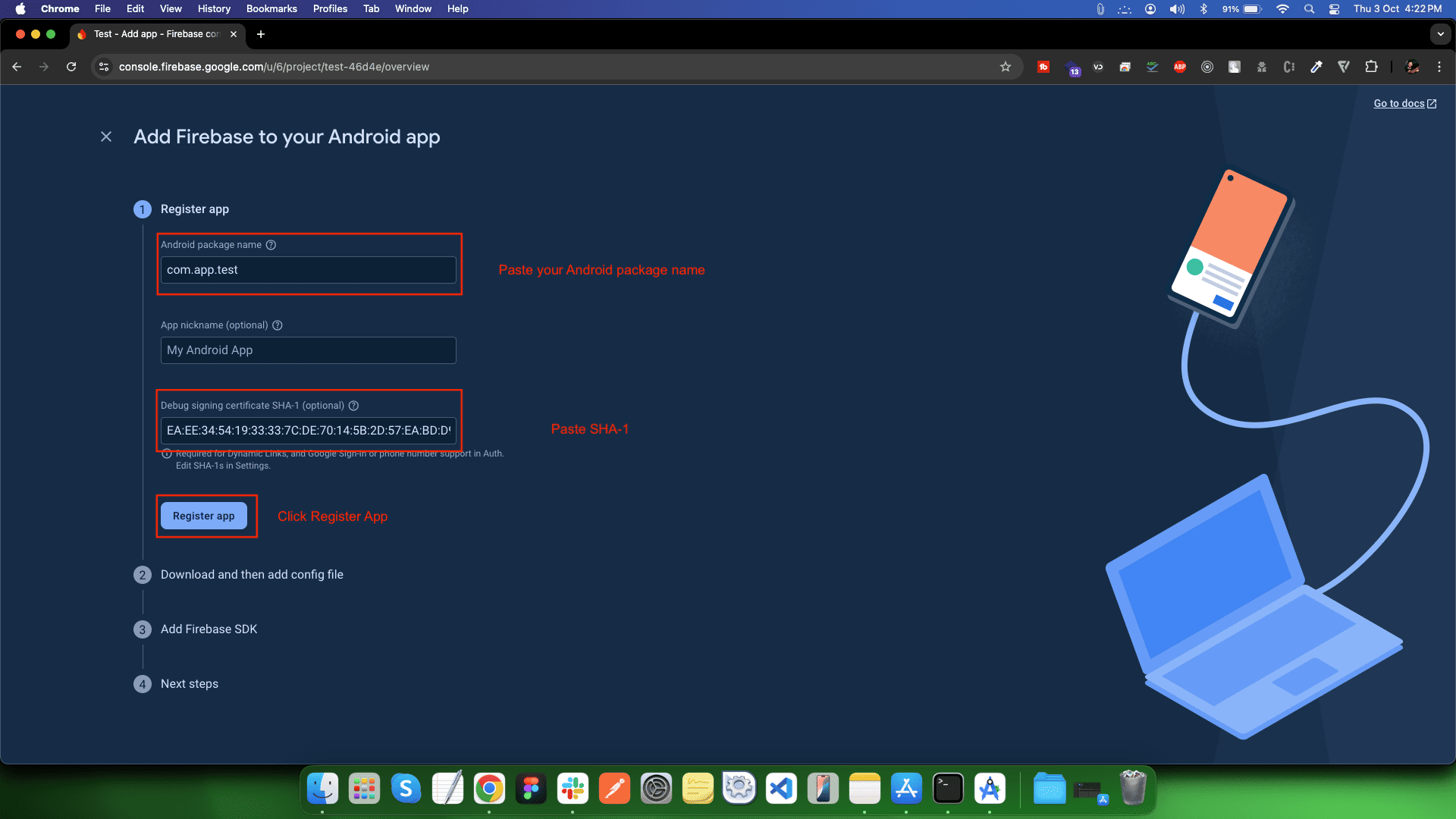1456x819 pixels.
Task: Click the Register app button
Action: [204, 516]
